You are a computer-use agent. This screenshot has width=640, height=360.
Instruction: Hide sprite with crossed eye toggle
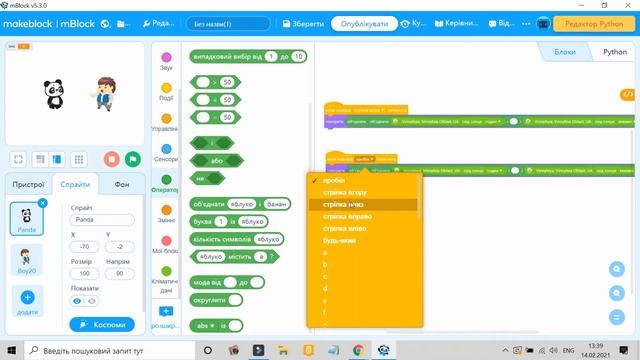coord(92,301)
